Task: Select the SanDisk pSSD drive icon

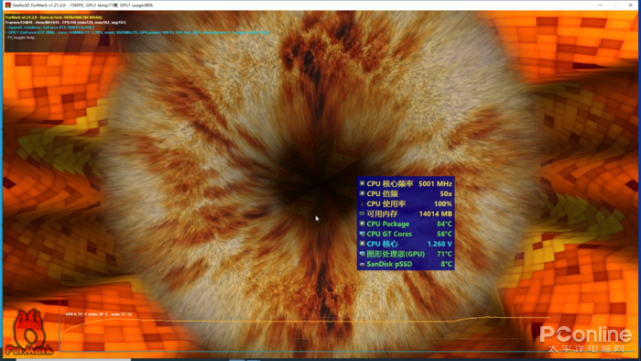Action: pos(362,264)
